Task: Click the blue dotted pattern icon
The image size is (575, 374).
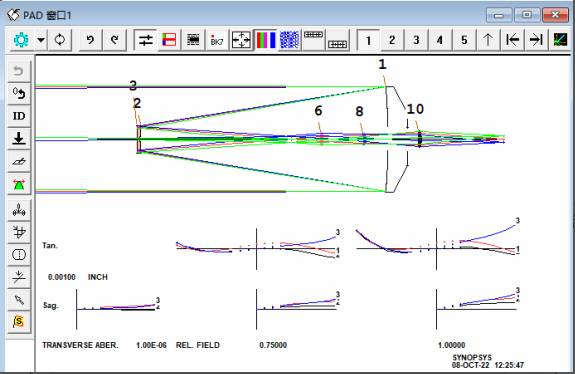Action: (x=289, y=40)
